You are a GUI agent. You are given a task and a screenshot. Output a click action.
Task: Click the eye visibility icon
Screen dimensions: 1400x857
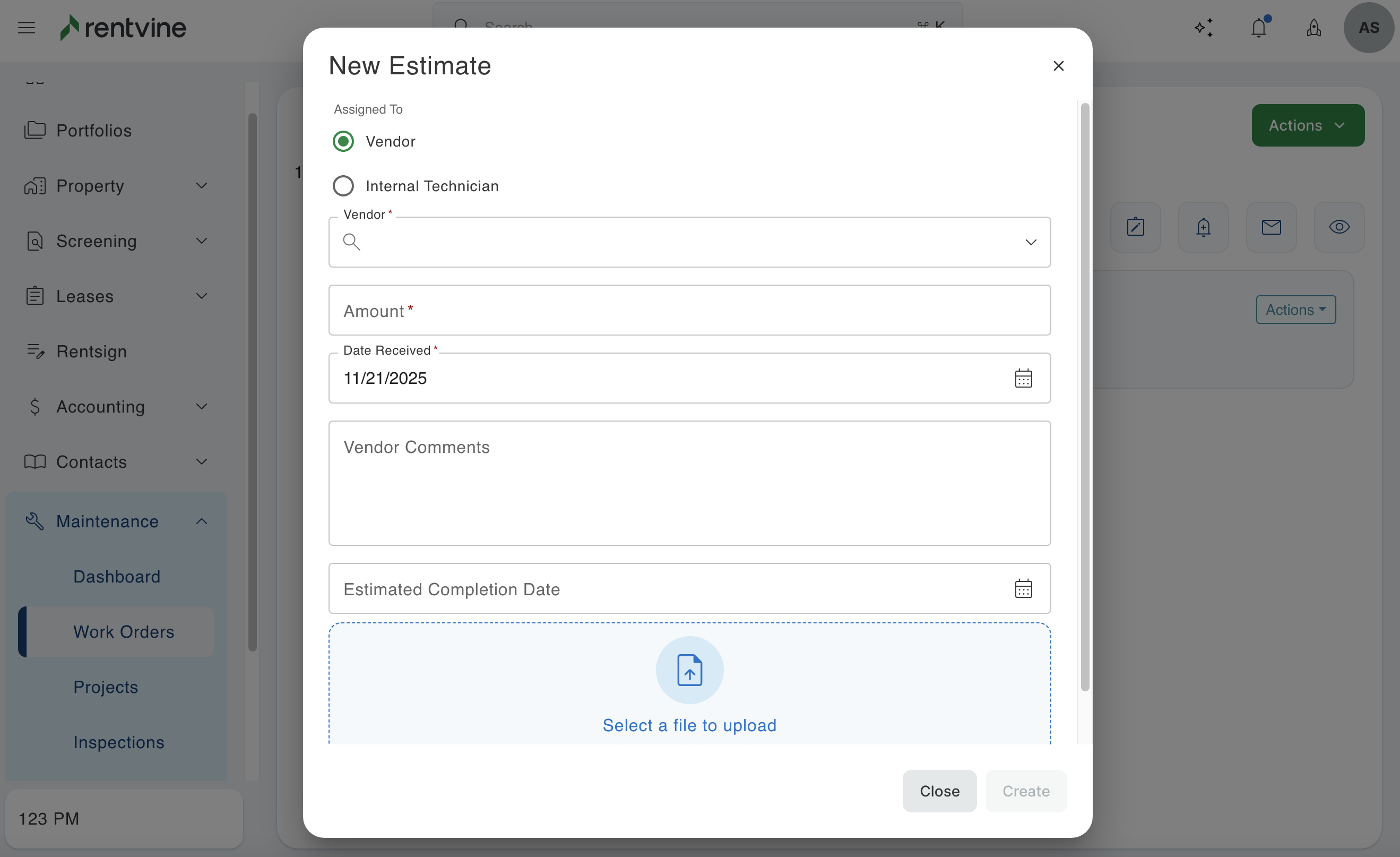click(1338, 227)
